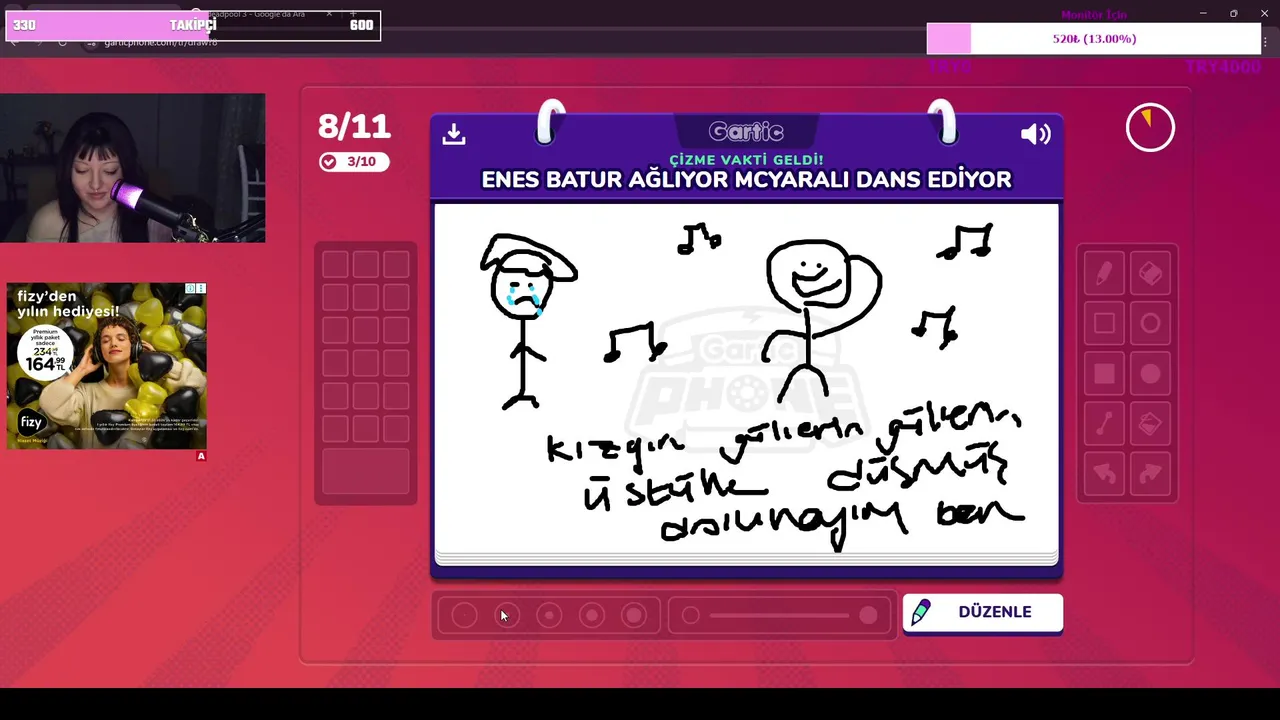
Task: Click the ENES BATUR AĞLIYOR prompt text
Action: [746, 180]
